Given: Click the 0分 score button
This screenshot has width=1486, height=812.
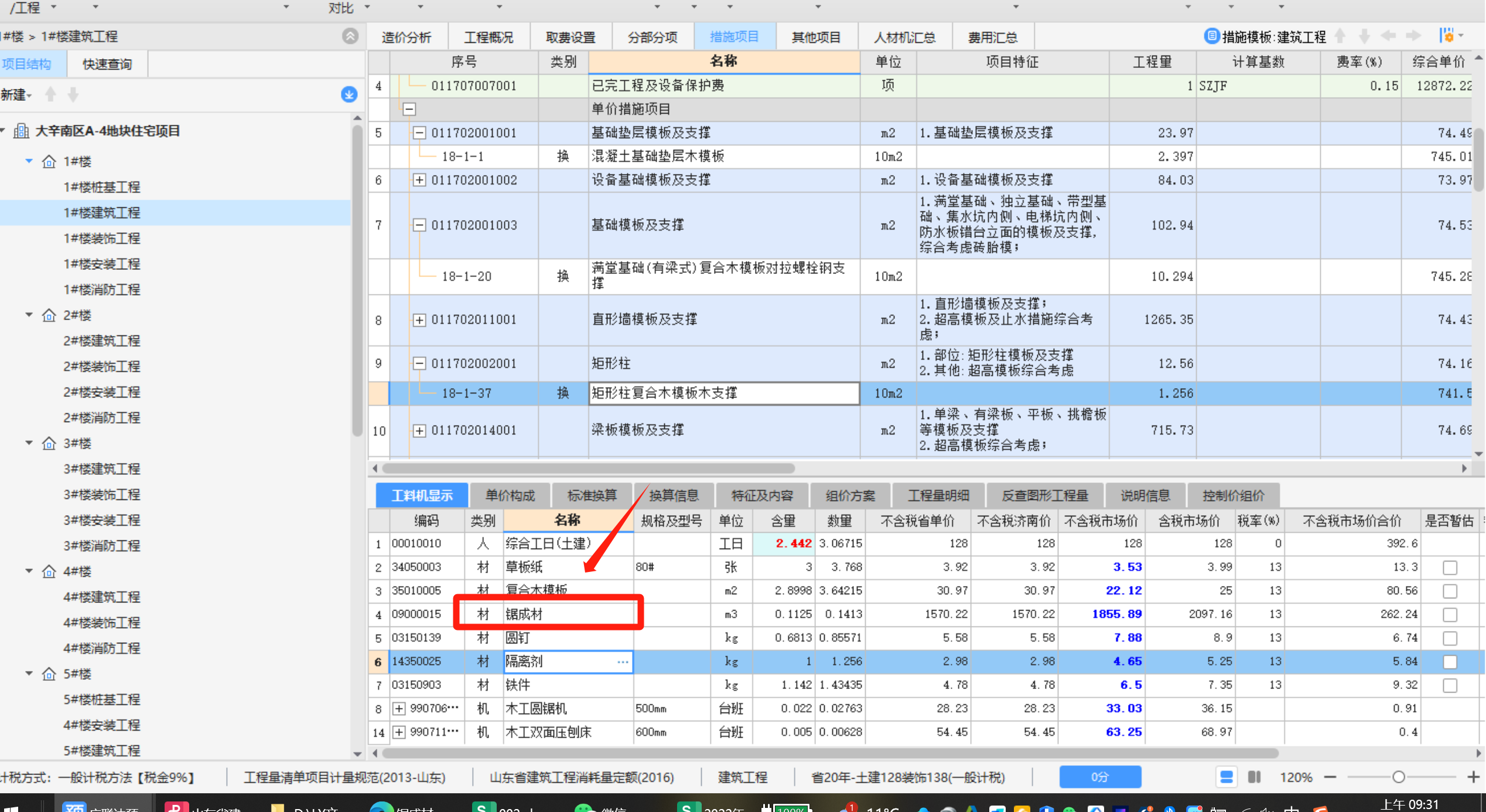Looking at the screenshot, I should [x=1100, y=777].
